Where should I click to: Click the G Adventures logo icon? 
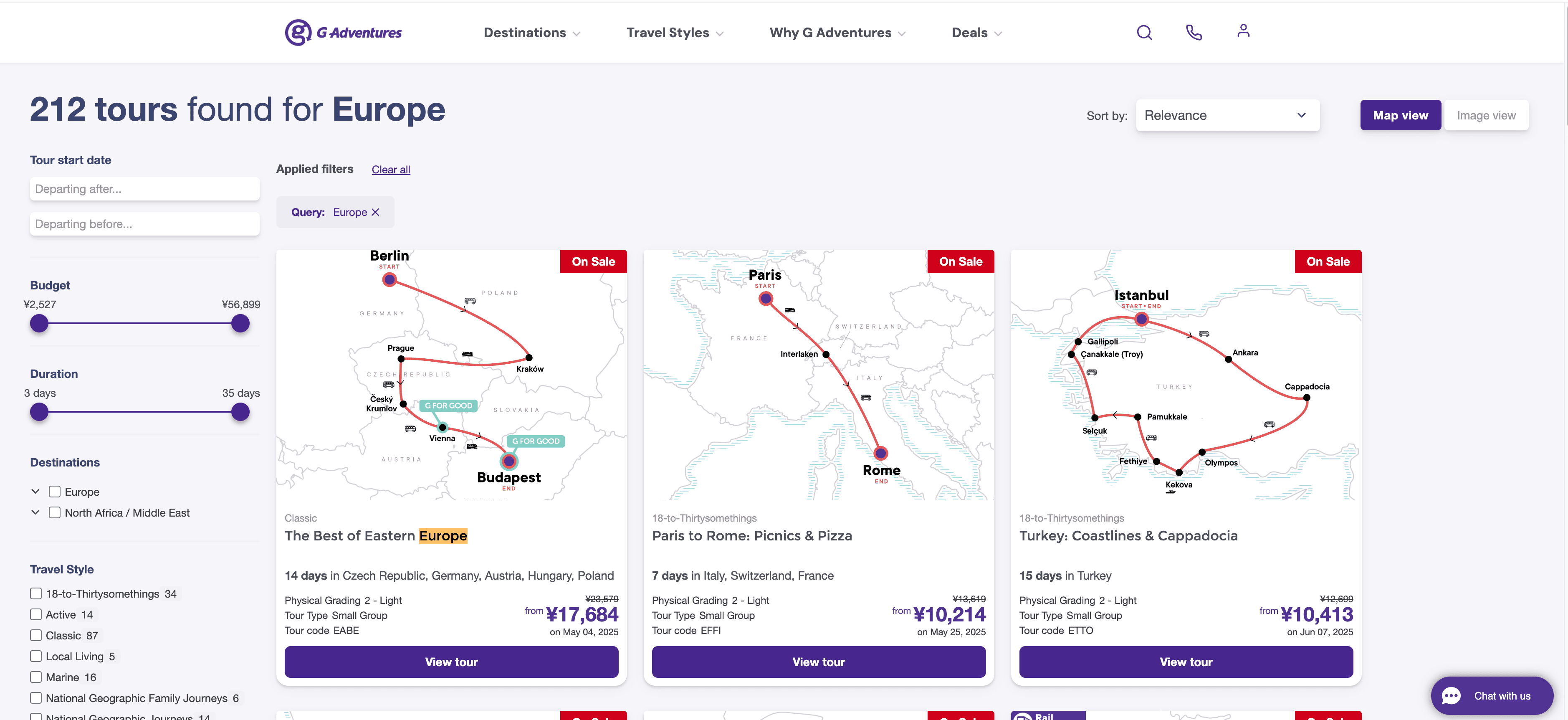[298, 32]
